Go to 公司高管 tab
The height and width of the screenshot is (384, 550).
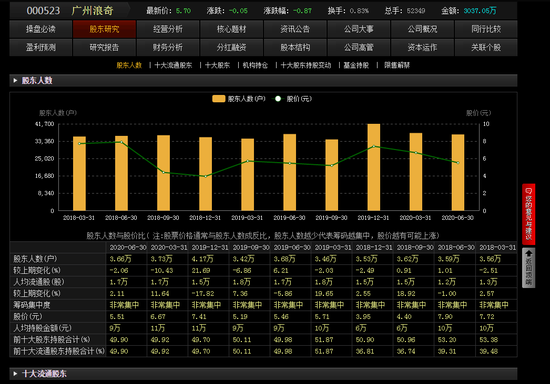pos(358,47)
